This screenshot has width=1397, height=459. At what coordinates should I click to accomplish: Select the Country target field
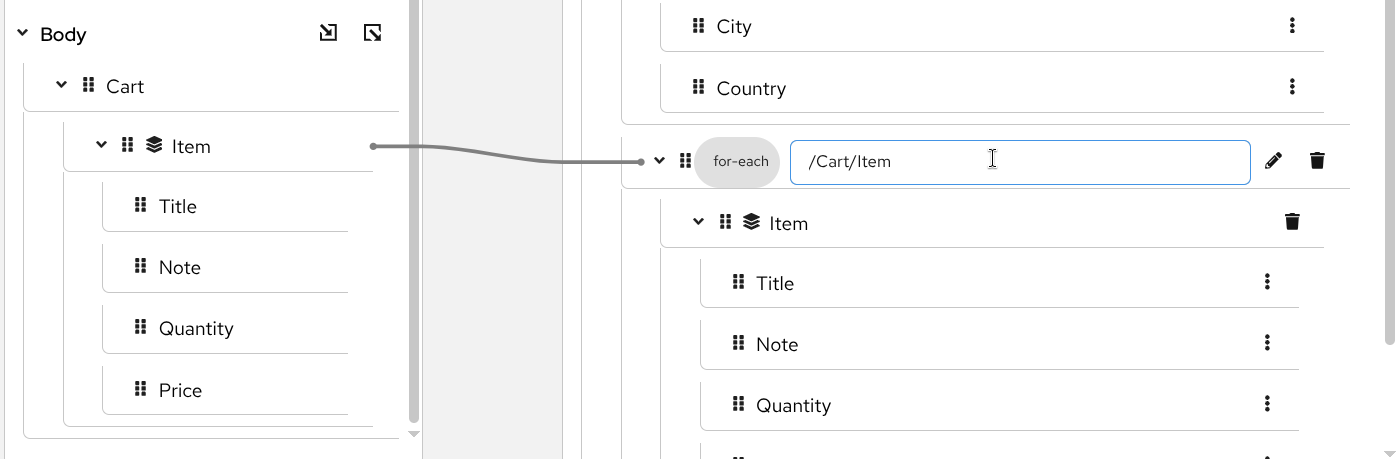tap(751, 89)
